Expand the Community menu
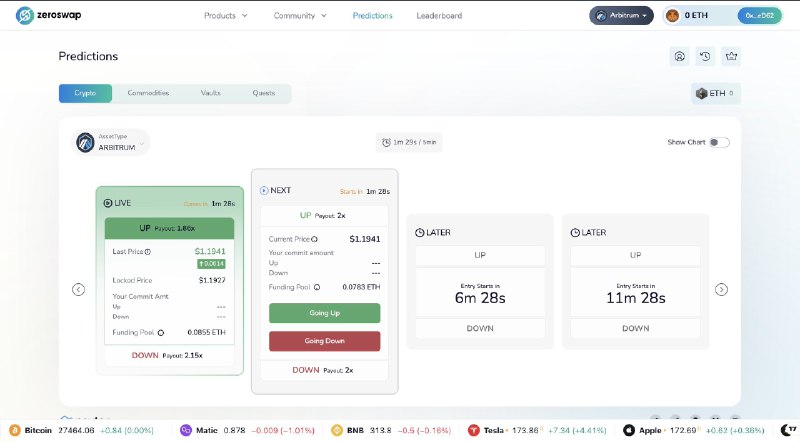The width and height of the screenshot is (800, 442). point(300,16)
